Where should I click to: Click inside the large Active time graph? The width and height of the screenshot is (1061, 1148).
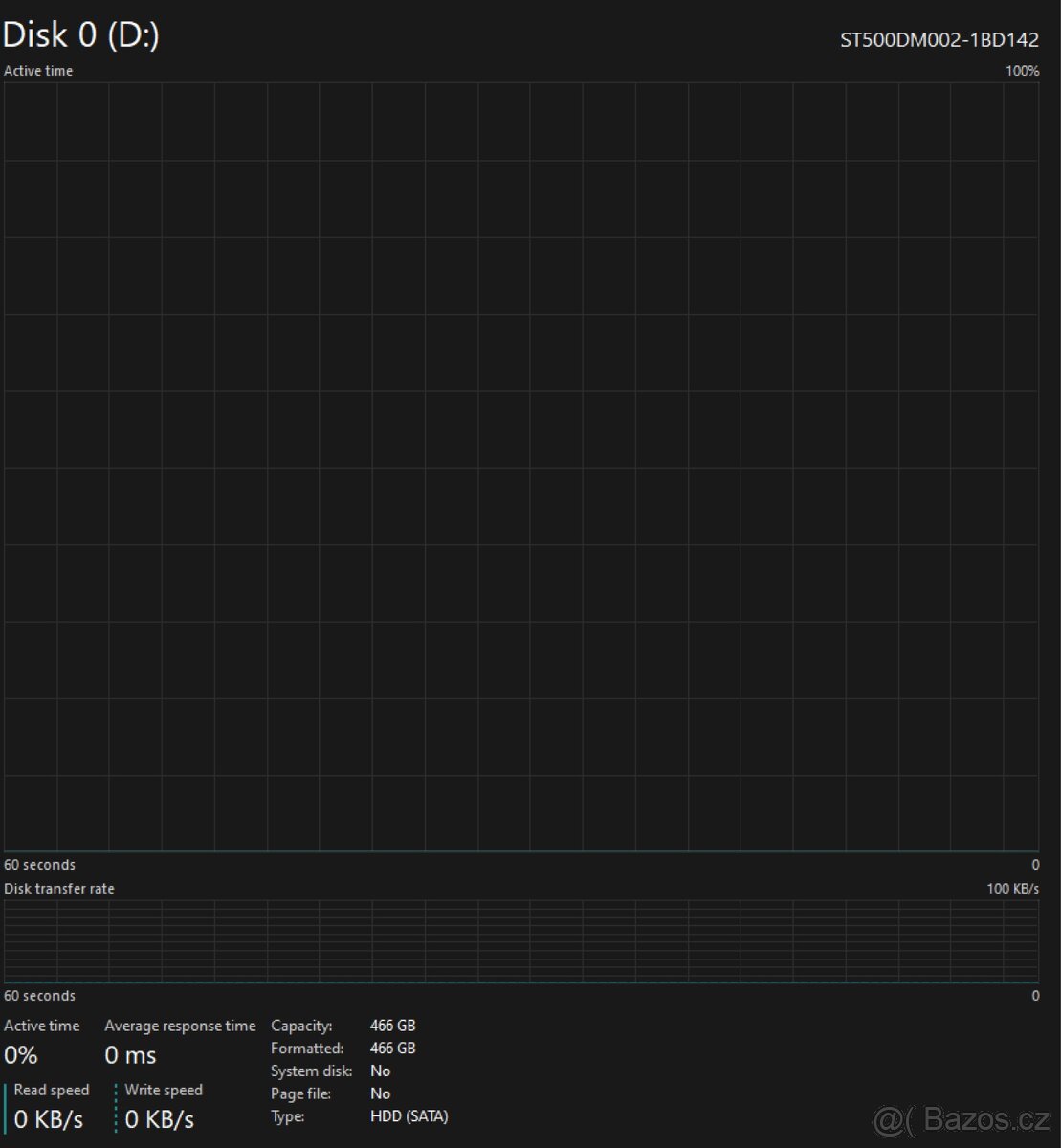(x=521, y=467)
